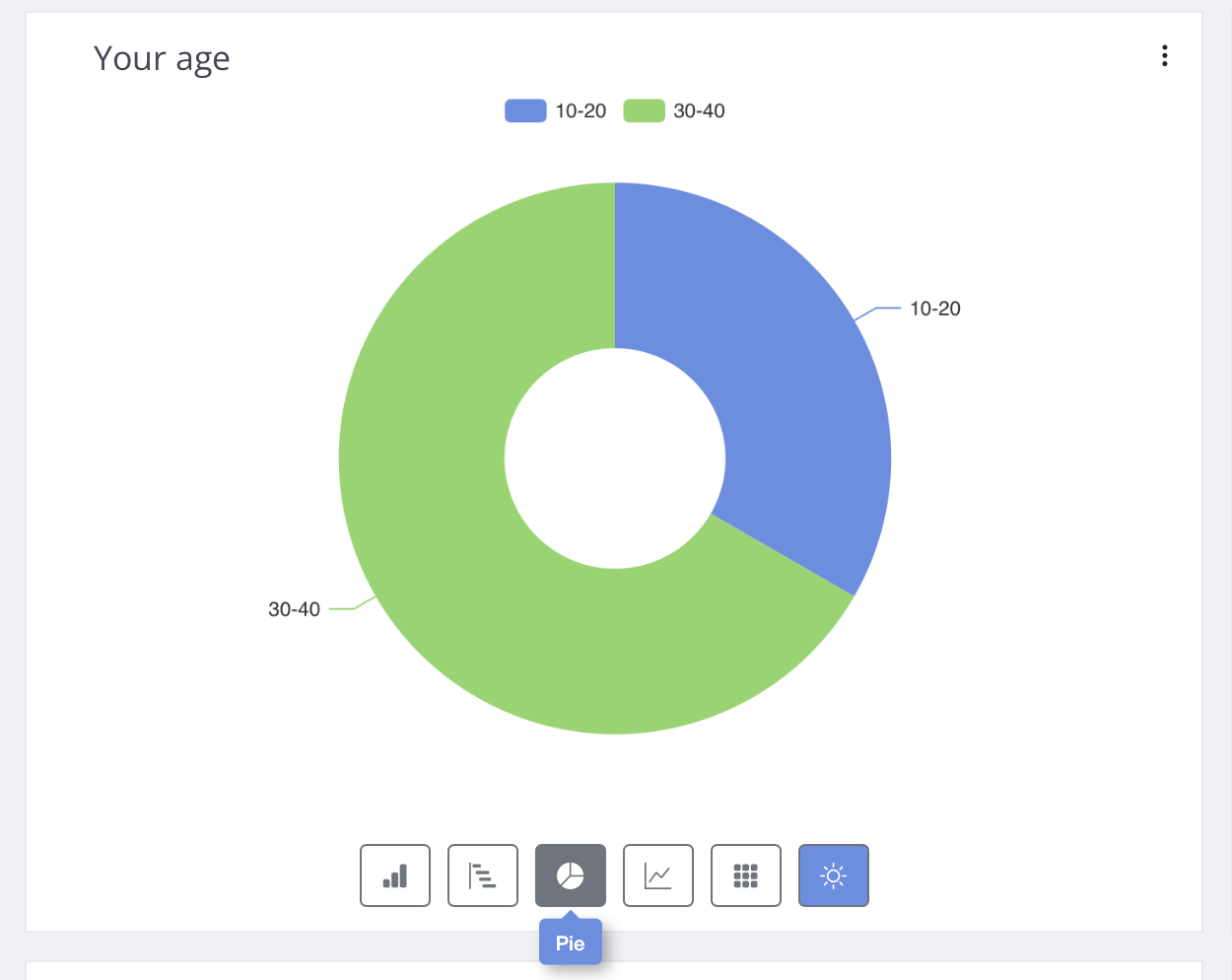
Task: Click the white center hole of the donut
Action: 615,458
